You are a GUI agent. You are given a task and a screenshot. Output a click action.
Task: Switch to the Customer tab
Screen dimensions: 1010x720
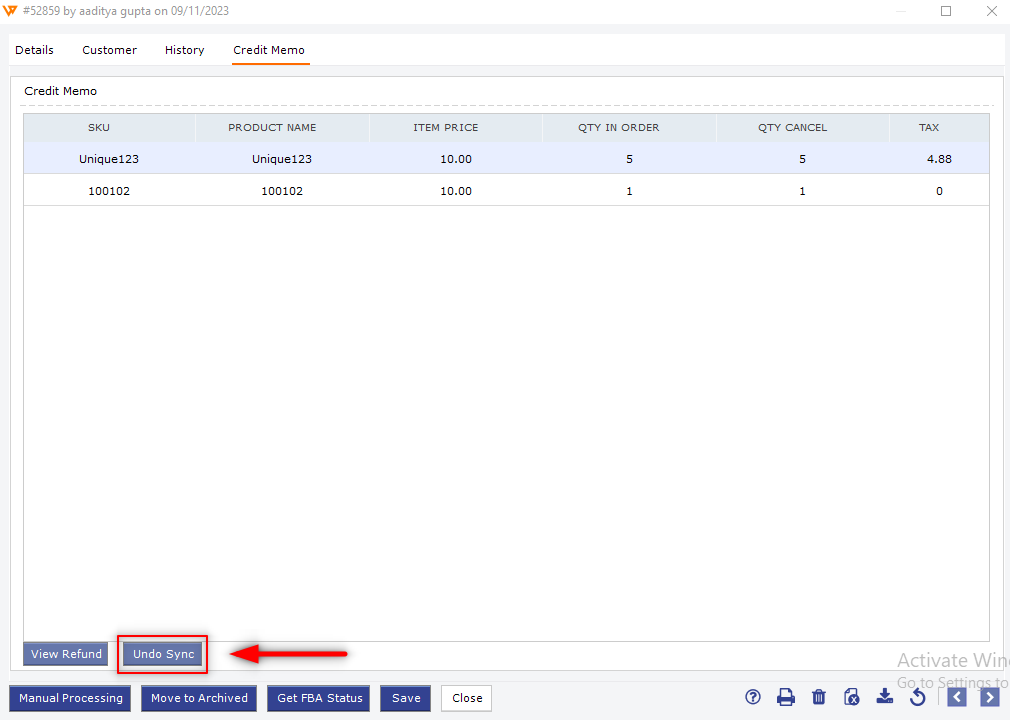110,50
